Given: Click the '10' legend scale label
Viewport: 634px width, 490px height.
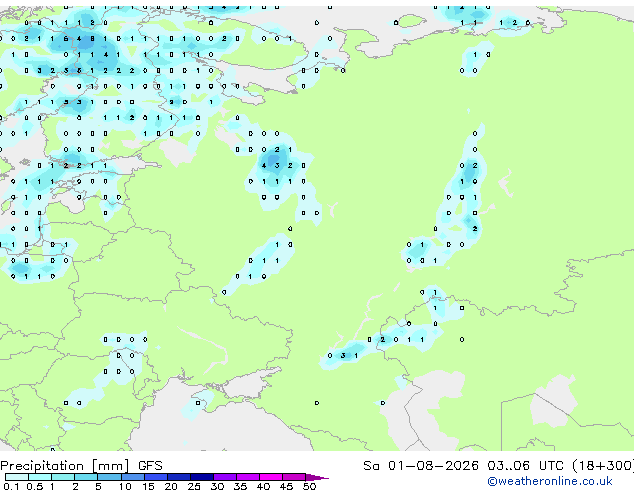Looking at the screenshot, I should point(125,486).
